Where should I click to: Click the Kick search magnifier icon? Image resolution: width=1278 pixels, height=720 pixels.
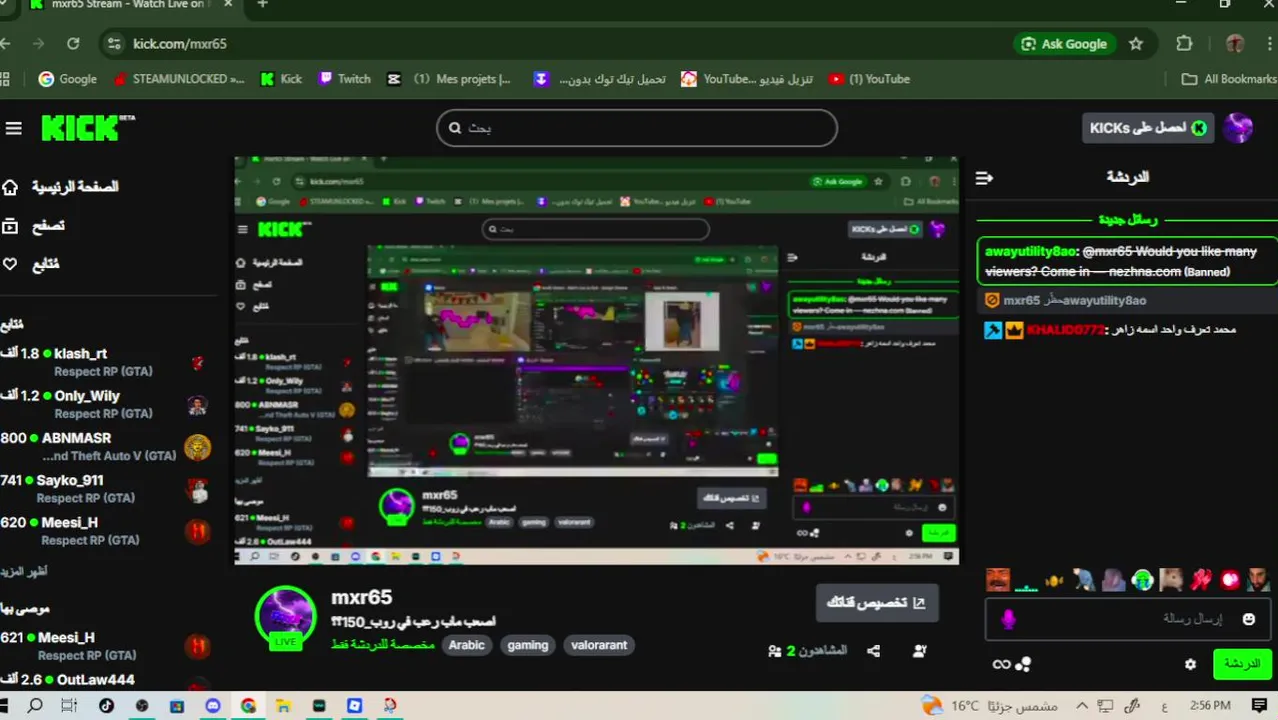[455, 128]
